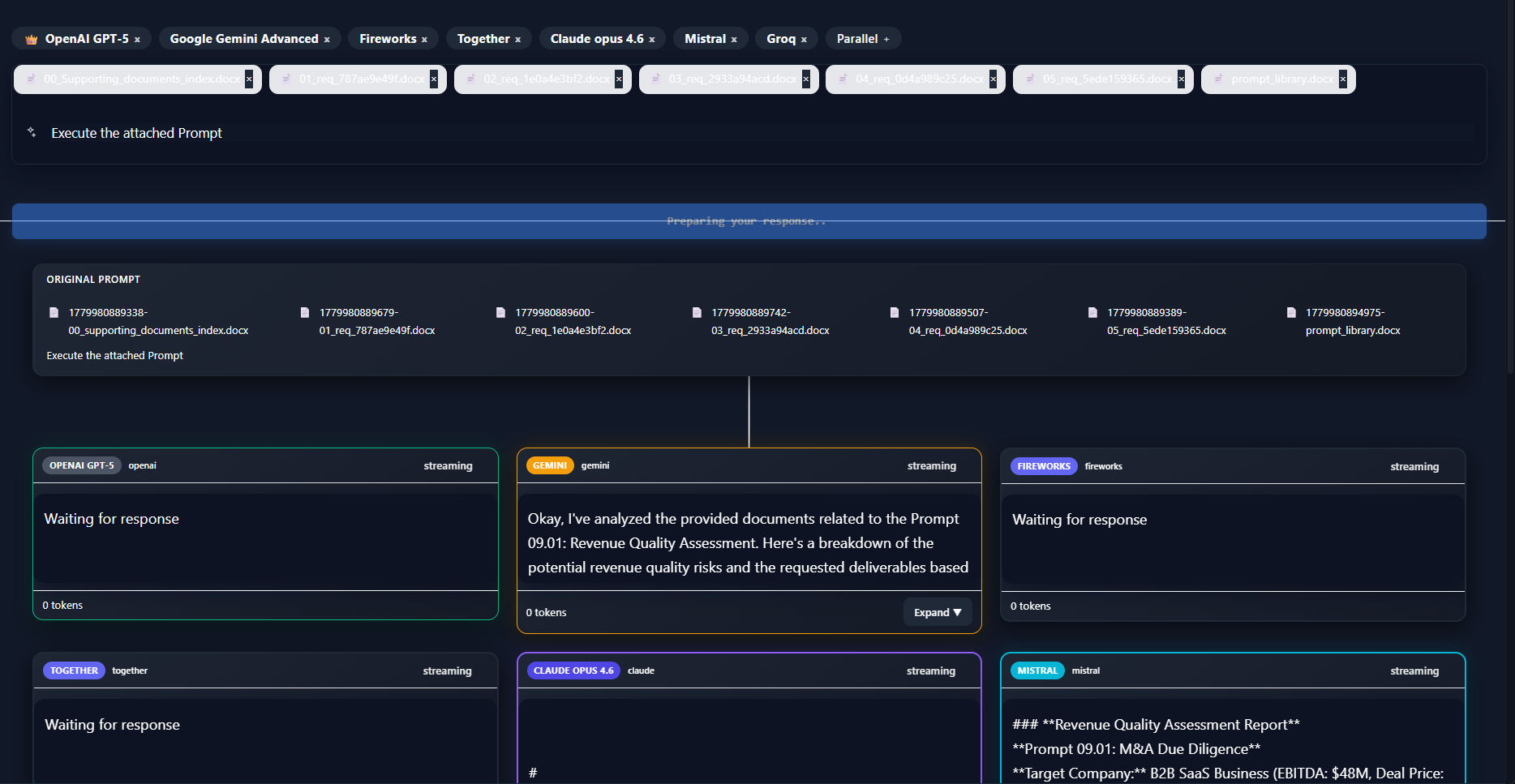The height and width of the screenshot is (784, 1515).
Task: Click file name 1779980894975-prompt_library.docx
Action: click(x=1353, y=321)
